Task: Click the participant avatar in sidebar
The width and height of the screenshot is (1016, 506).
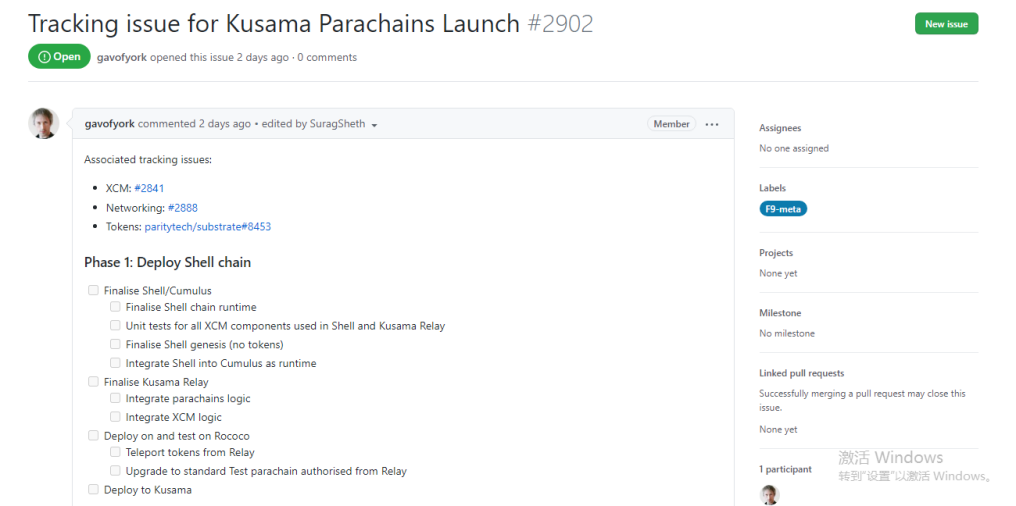Action: point(769,495)
